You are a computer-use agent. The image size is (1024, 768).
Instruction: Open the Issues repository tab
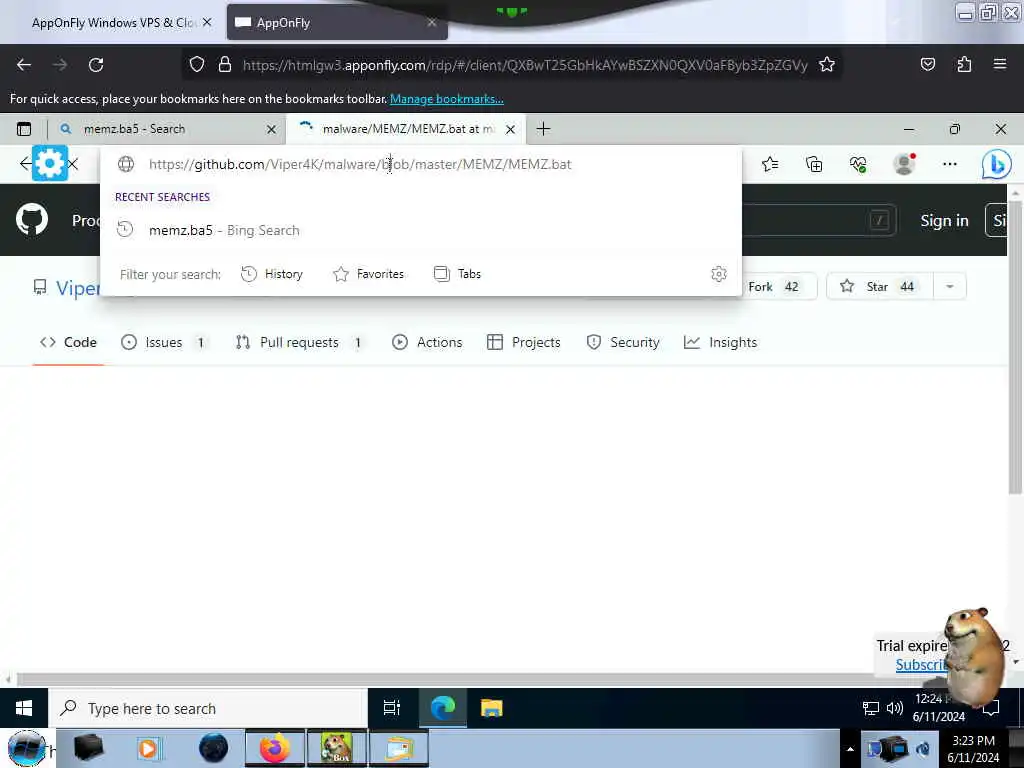(x=165, y=342)
